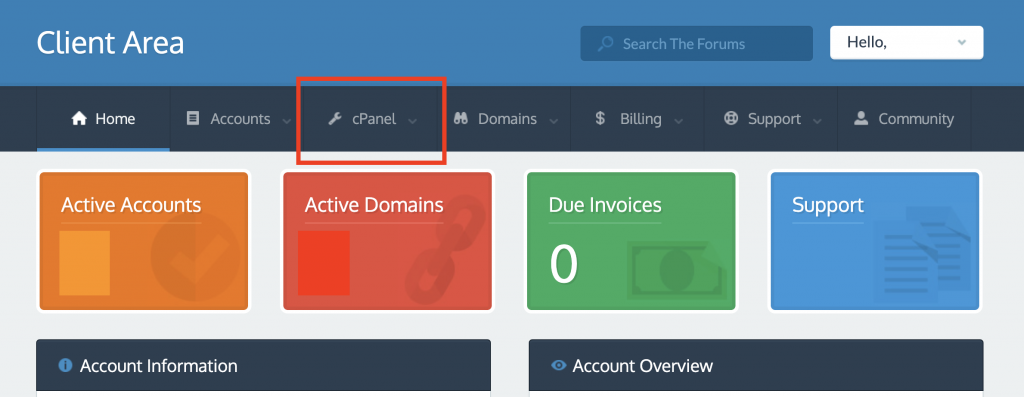Open the blue Support card
This screenshot has width=1024, height=397.
click(875, 241)
